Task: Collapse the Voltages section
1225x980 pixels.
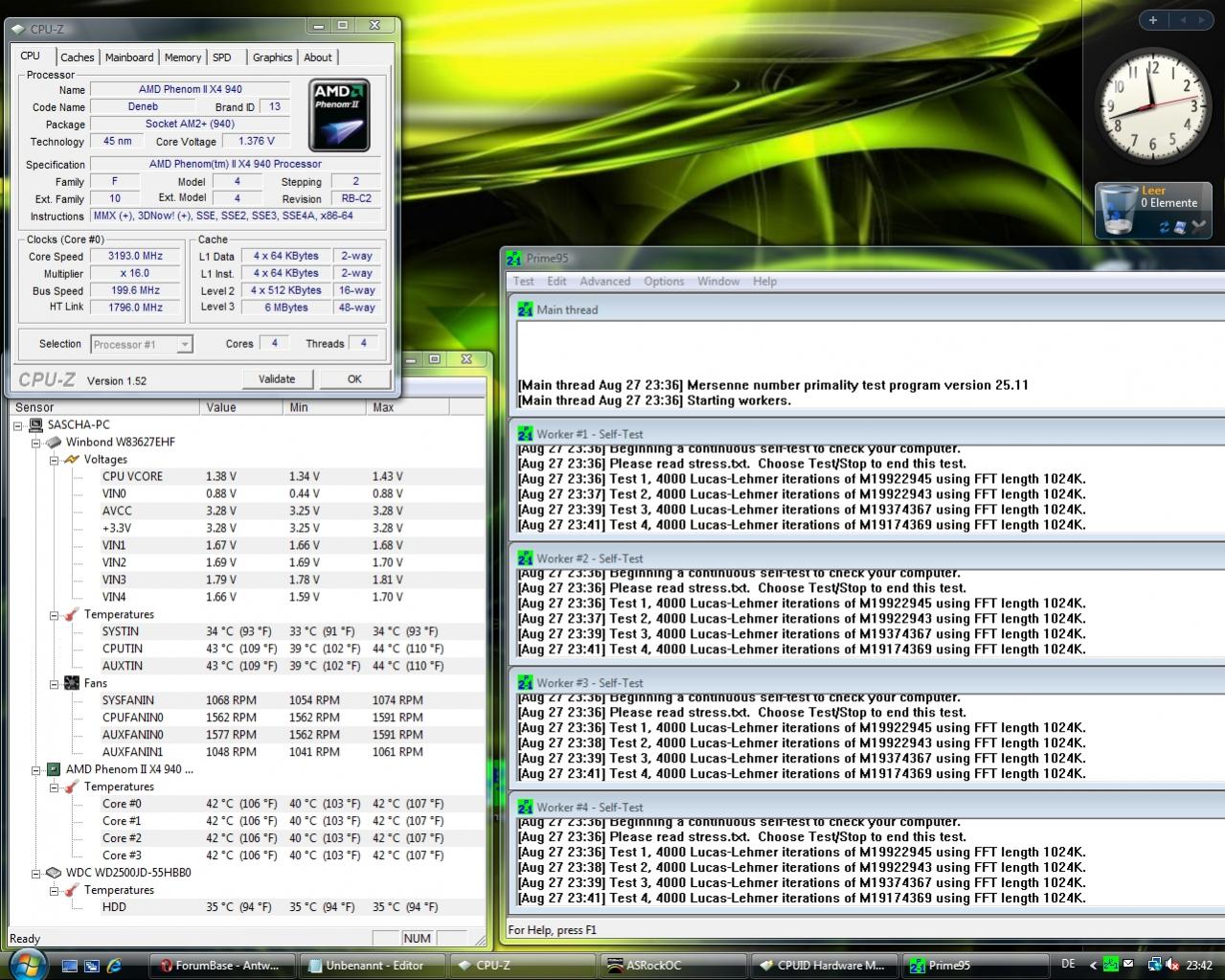Action: pyautogui.click(x=54, y=460)
